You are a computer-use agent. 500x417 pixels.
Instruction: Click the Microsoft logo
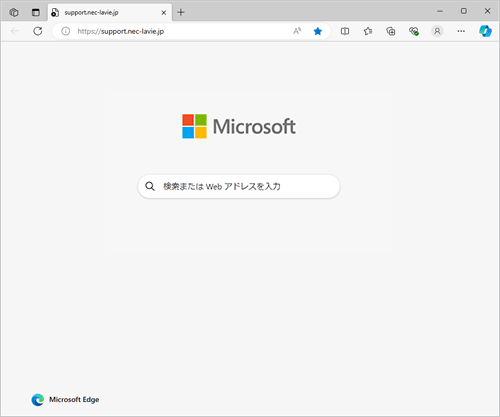coord(239,126)
